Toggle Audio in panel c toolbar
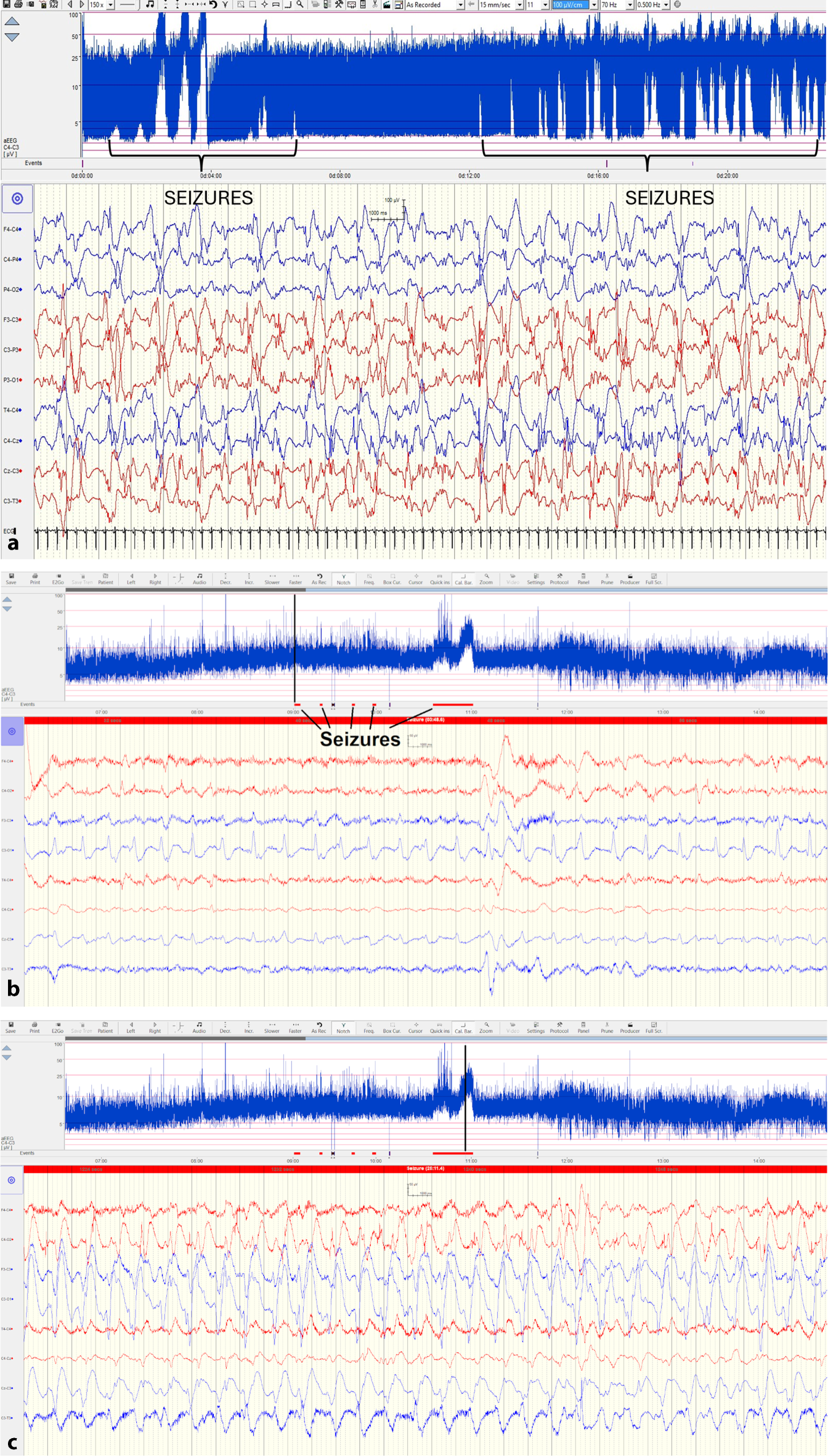This screenshot has width=828, height=1456. click(x=199, y=1027)
